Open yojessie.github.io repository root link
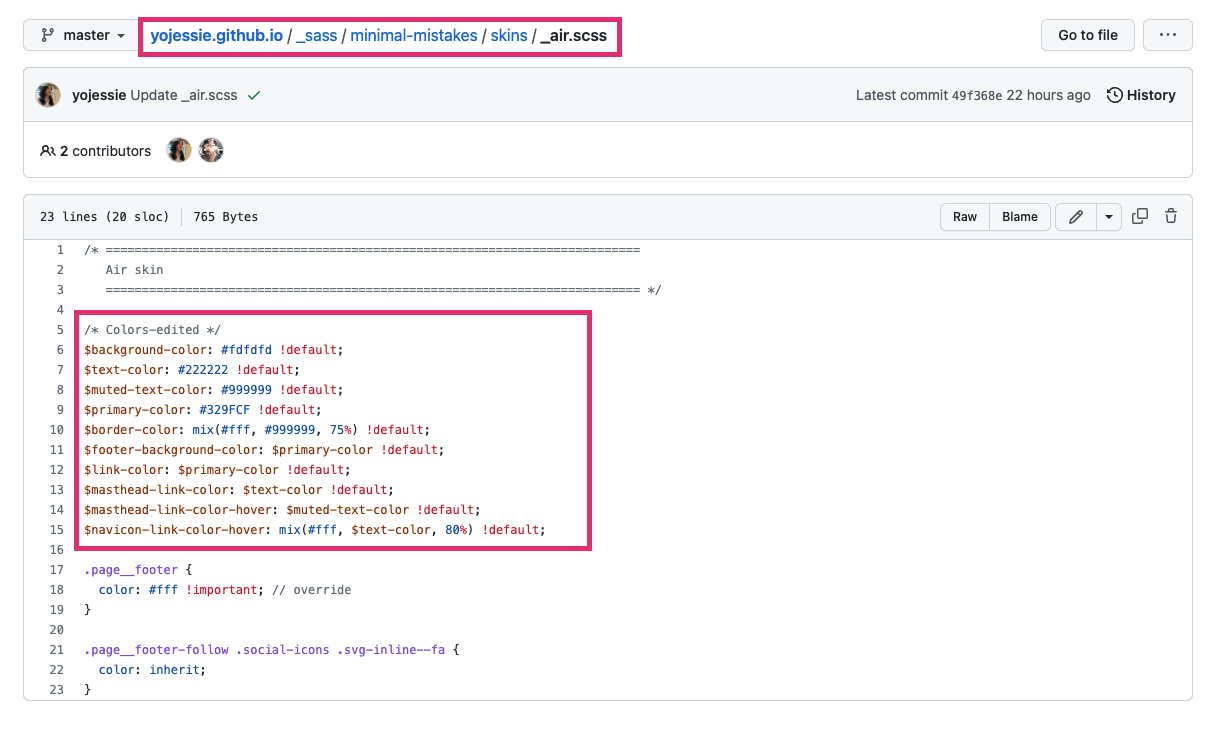1217x736 pixels. pyautogui.click(x=216, y=36)
